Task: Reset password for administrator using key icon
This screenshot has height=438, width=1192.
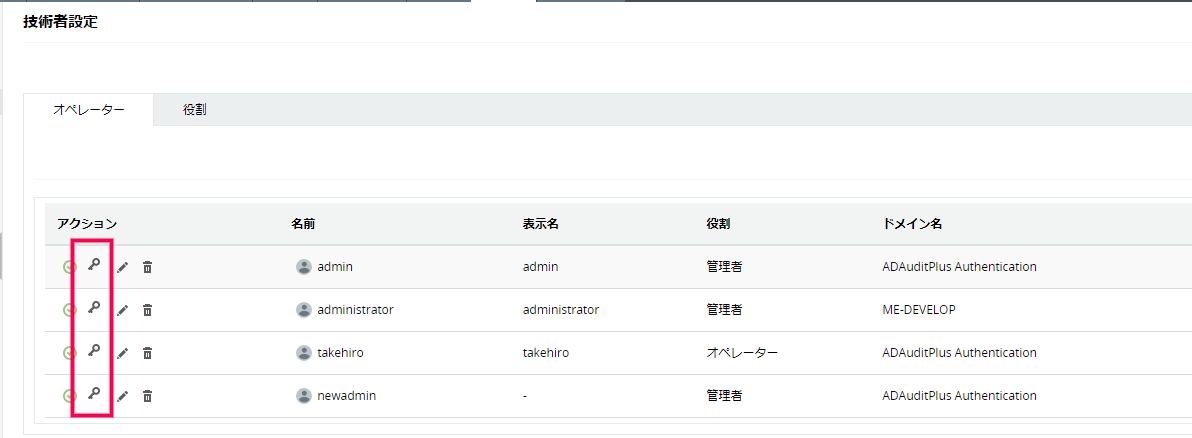Action: [95, 309]
